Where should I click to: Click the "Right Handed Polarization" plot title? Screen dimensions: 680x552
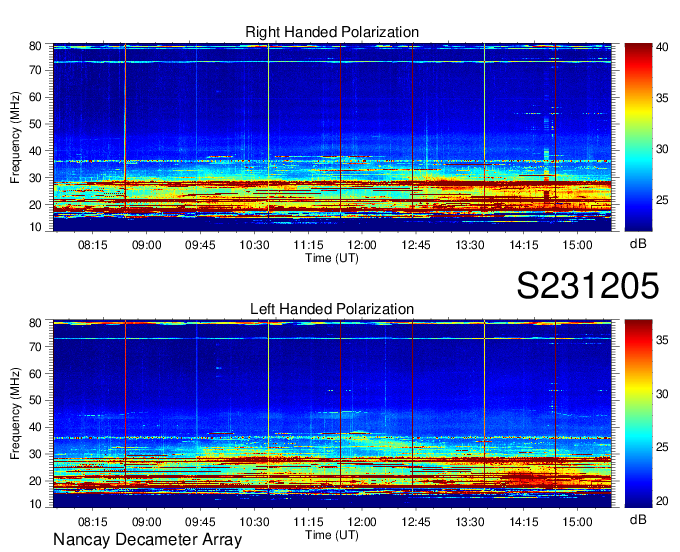332,32
